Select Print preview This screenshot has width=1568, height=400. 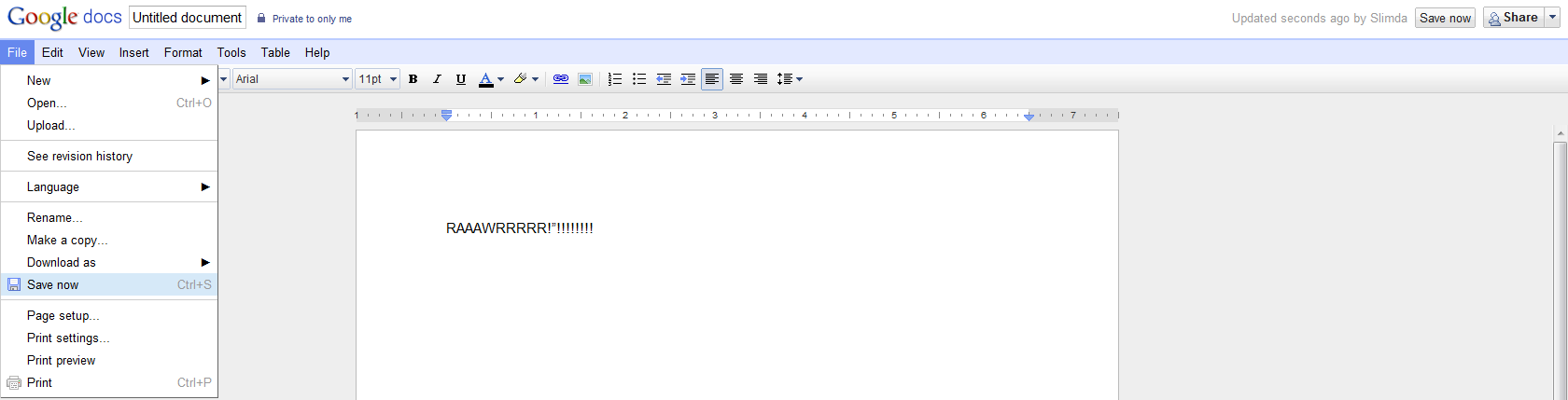click(x=109, y=360)
